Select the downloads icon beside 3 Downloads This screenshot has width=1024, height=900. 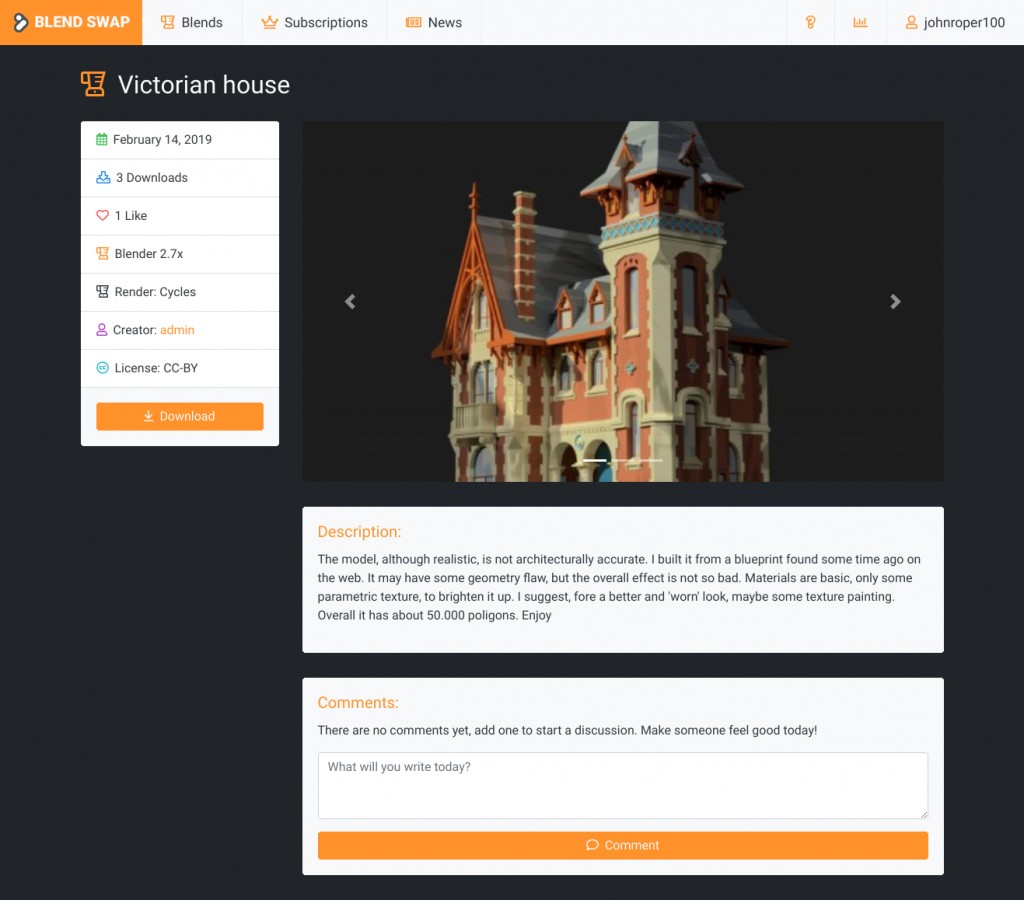pos(104,177)
